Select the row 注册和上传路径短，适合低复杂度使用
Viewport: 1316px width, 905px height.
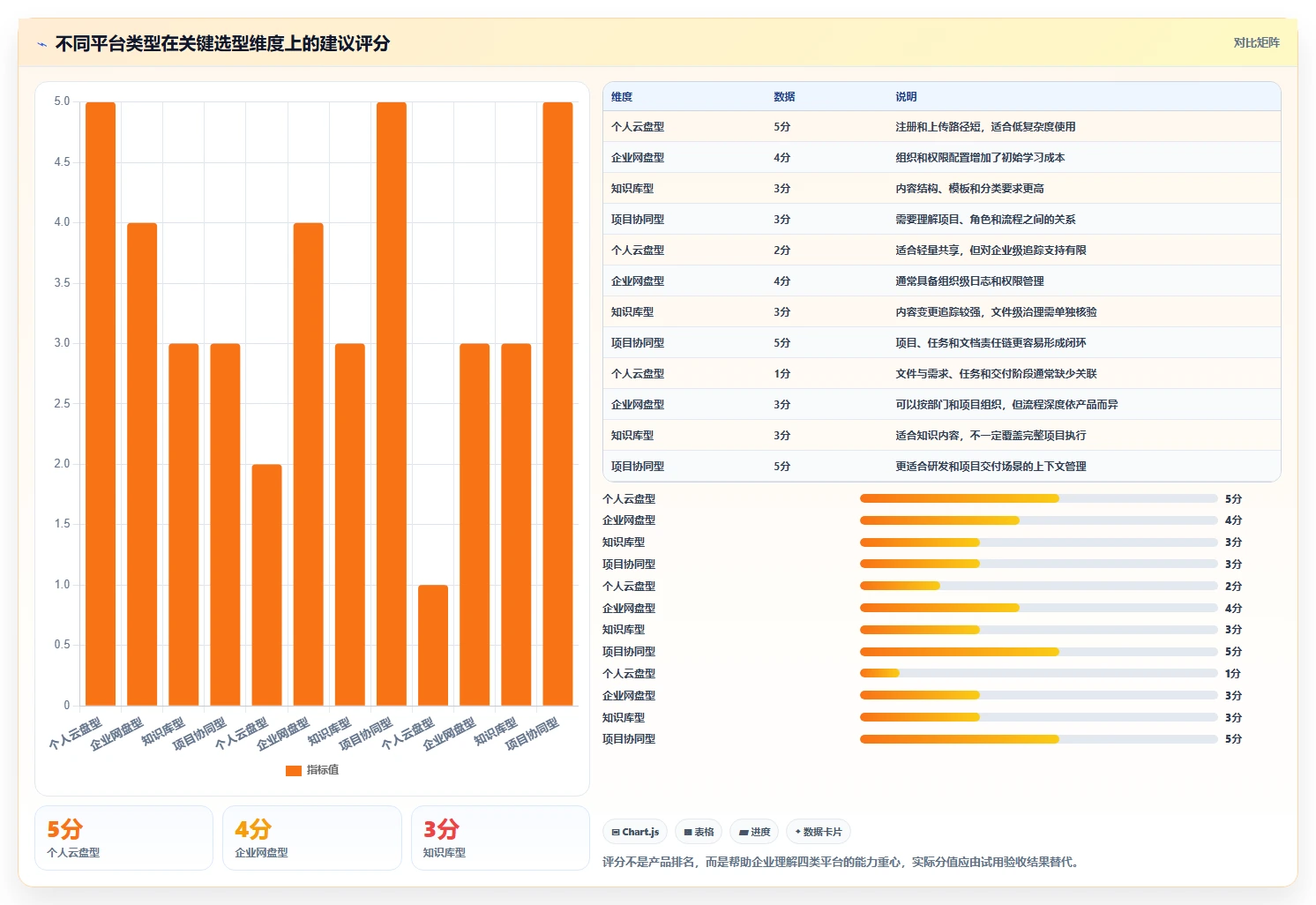941,127
